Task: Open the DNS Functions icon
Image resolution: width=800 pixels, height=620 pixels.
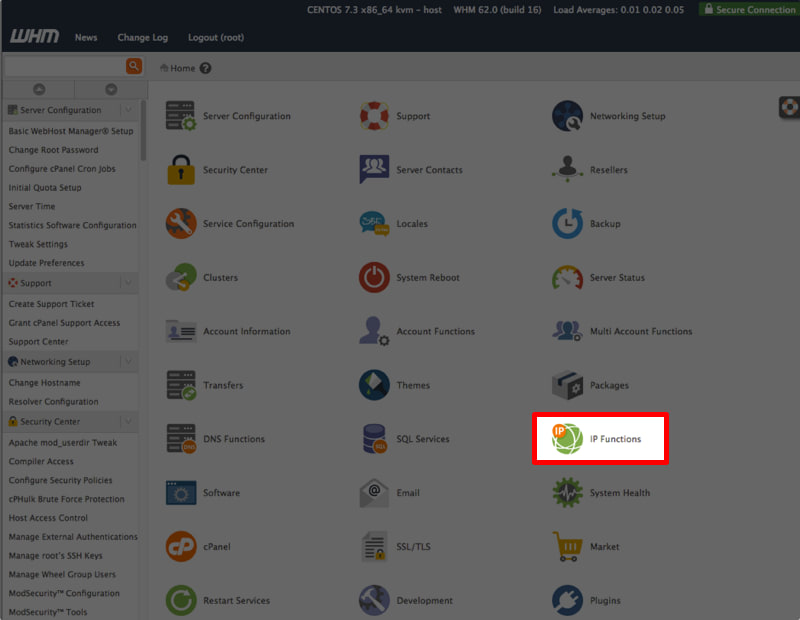Action: [x=181, y=439]
